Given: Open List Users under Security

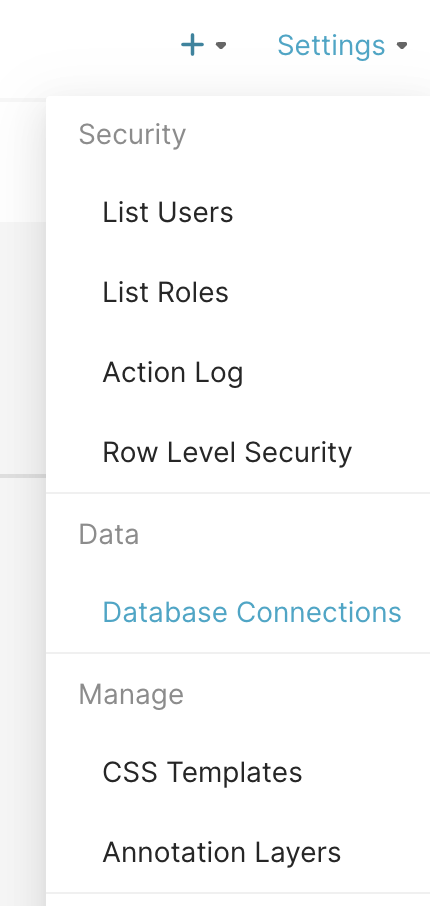Looking at the screenshot, I should point(168,212).
